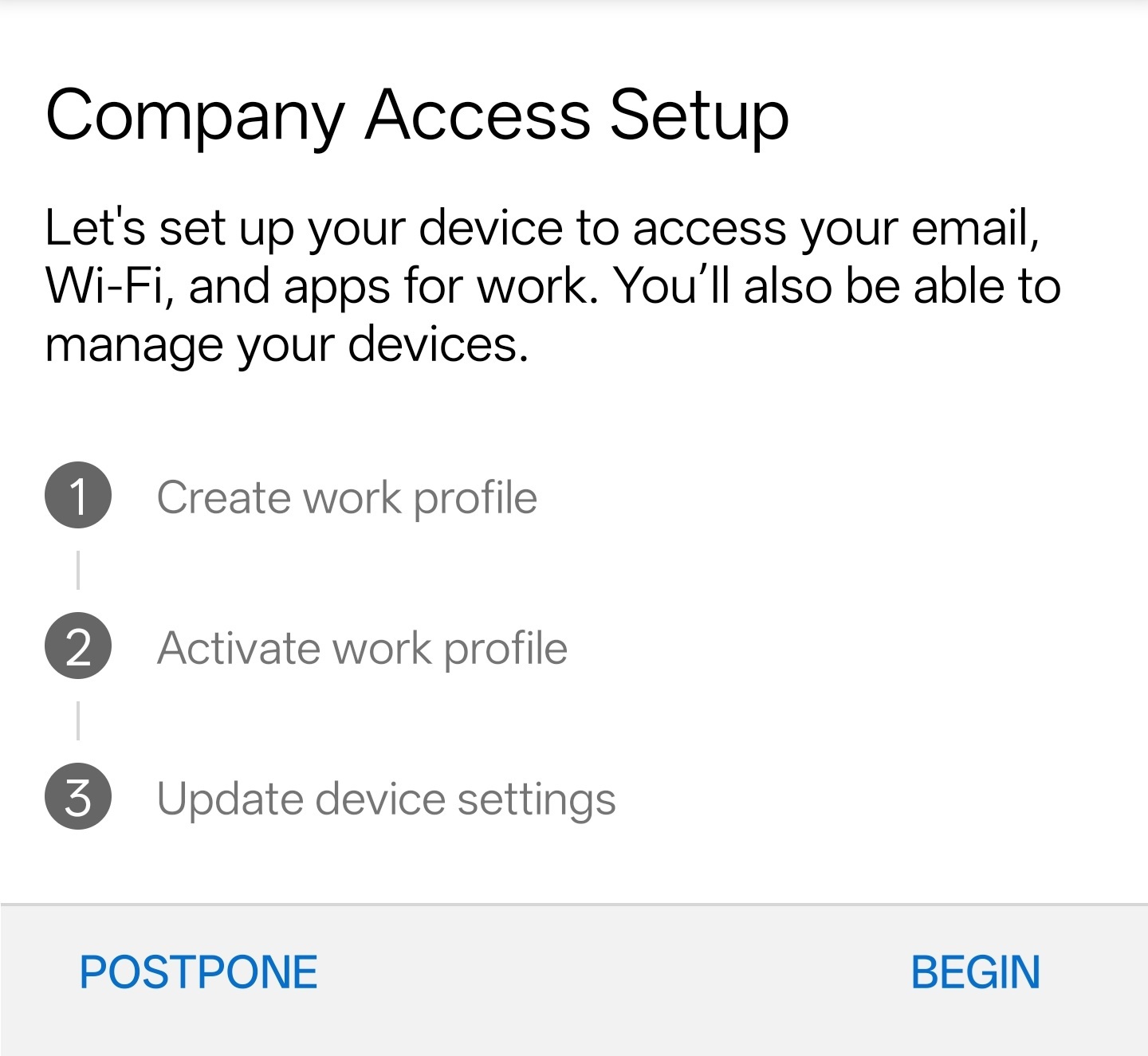Tap the step 1 number circle

[x=78, y=495]
